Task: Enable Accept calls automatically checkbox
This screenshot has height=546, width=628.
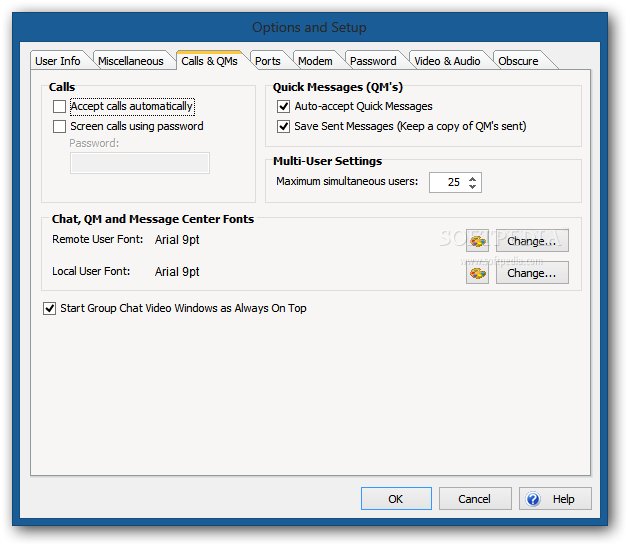Action: [59, 107]
